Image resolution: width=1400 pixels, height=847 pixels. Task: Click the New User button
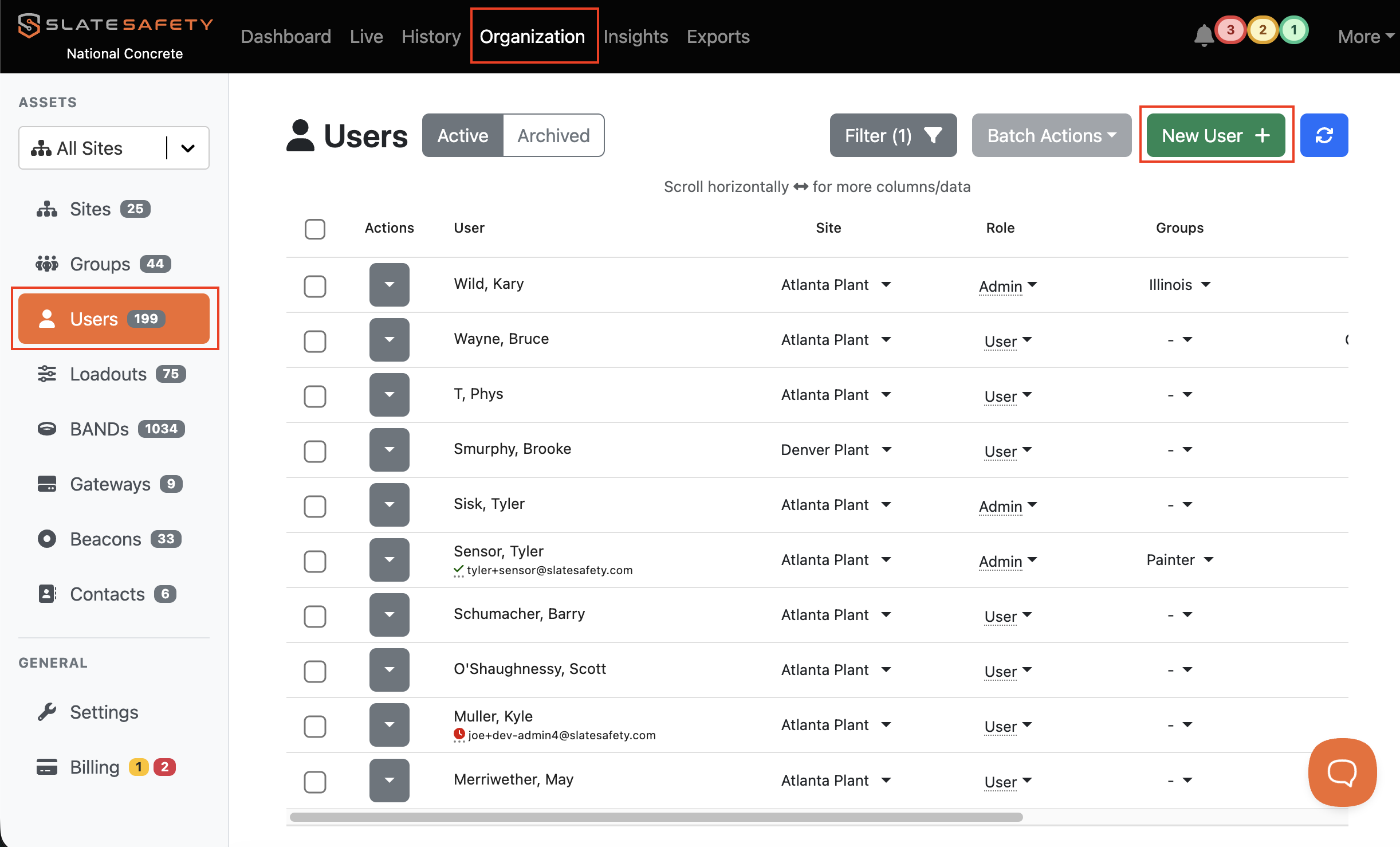[1216, 136]
